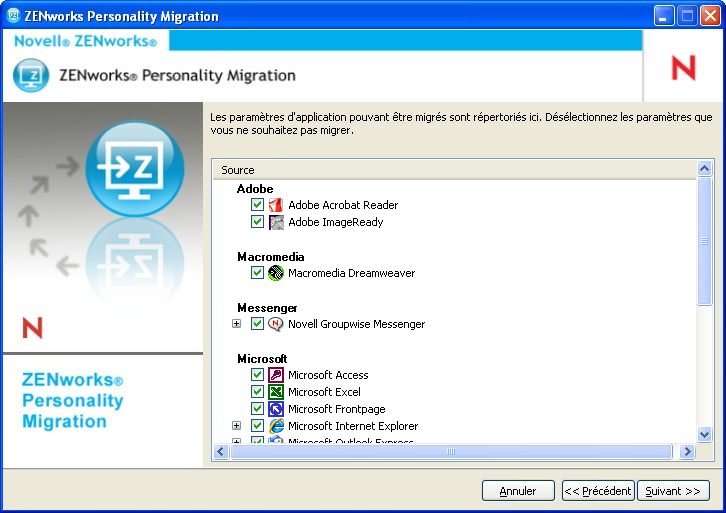Click the Novell Groupwise Messenger icon
Image resolution: width=726 pixels, height=513 pixels.
click(x=276, y=324)
